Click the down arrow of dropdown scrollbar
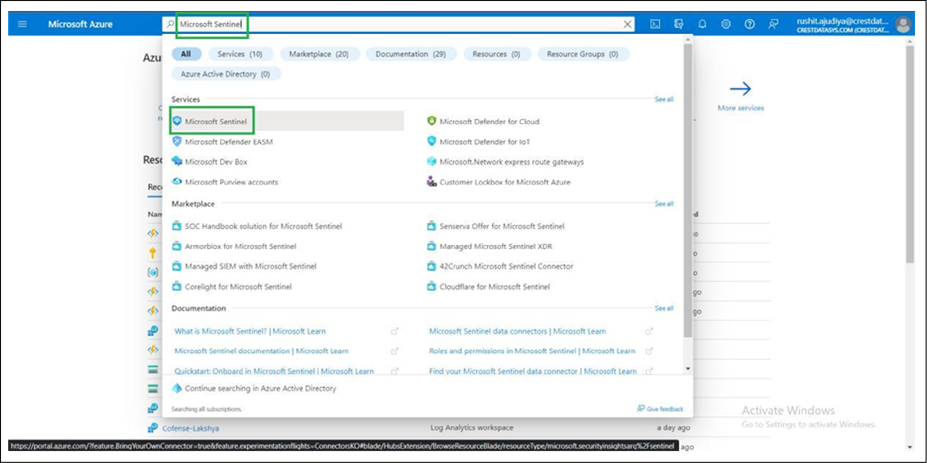927x463 pixels. (688, 368)
